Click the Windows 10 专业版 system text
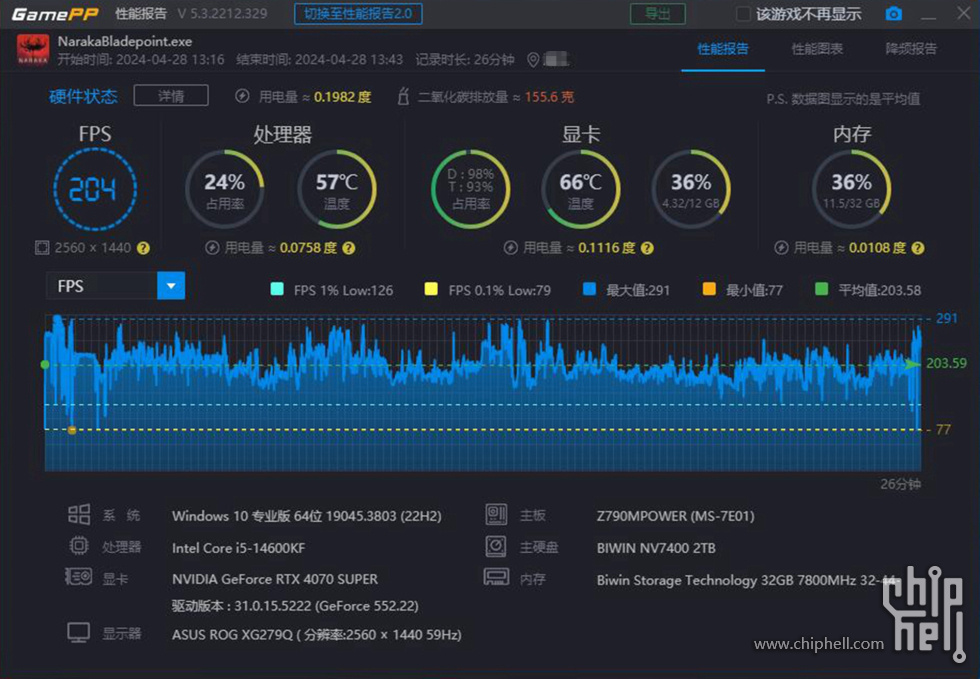Viewport: 980px width, 679px height. (307, 516)
